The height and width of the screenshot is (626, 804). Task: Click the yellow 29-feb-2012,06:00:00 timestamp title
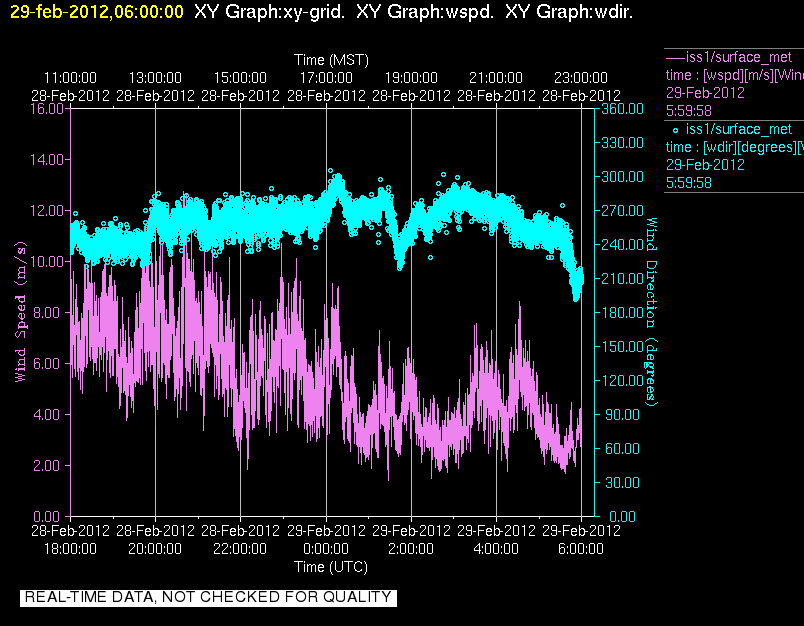pos(97,12)
